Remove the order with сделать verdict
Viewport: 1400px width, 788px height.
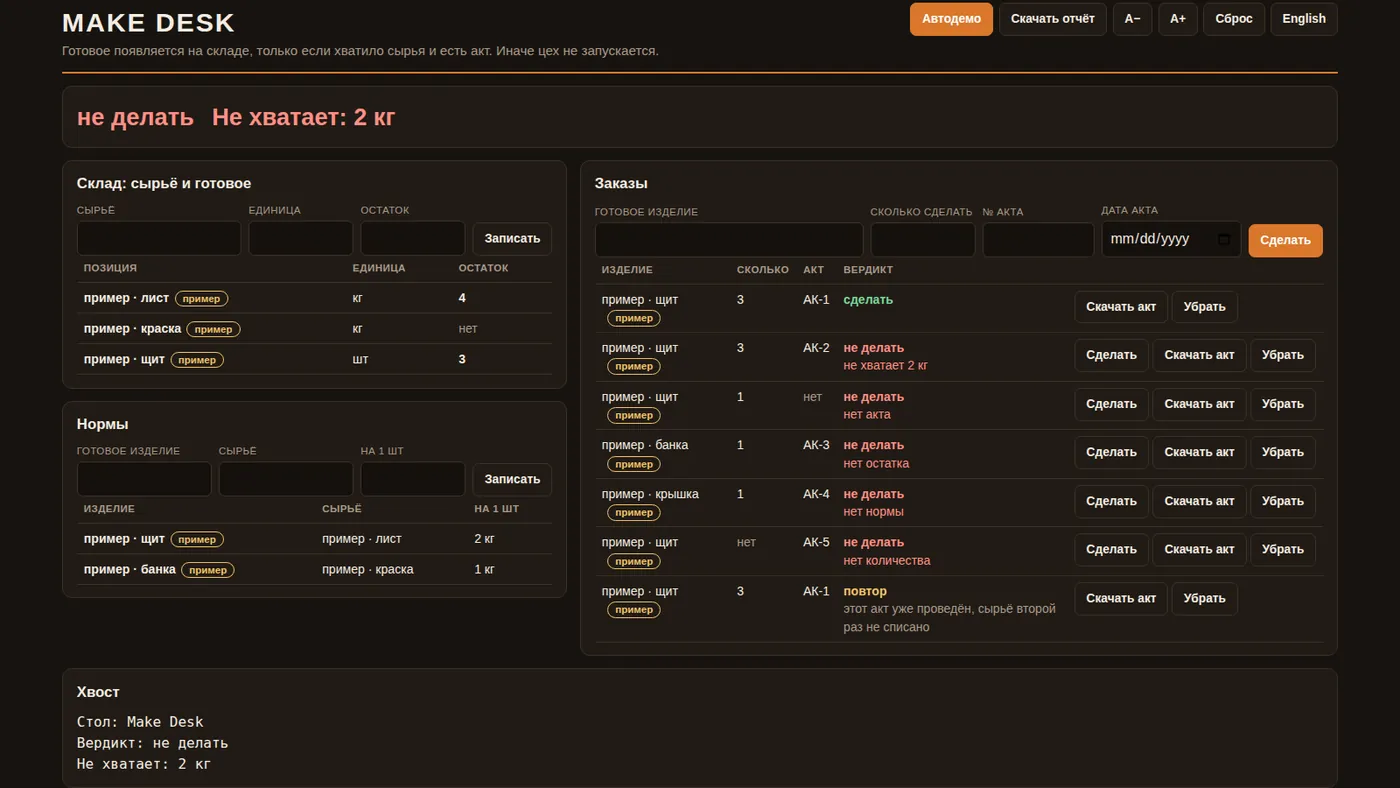coord(1205,307)
